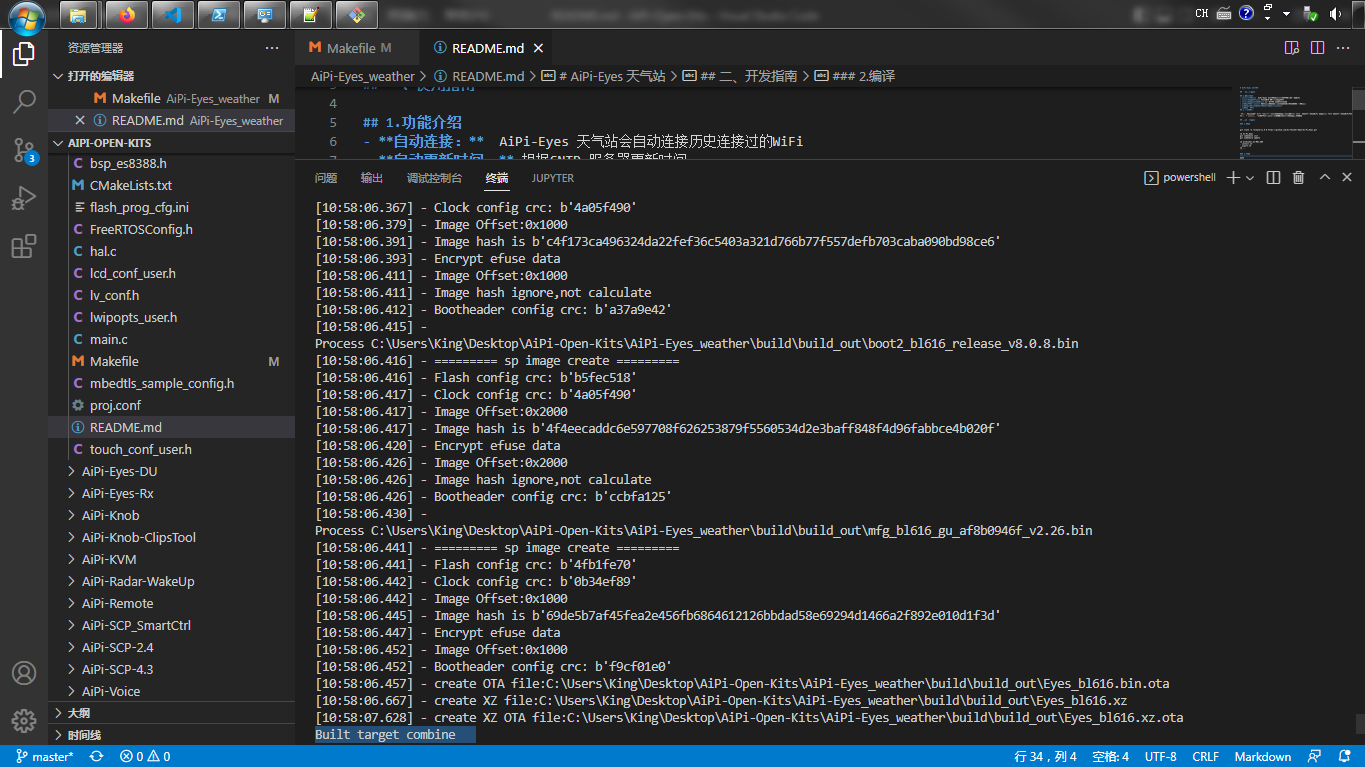Change encoding UTF-8 in status bar
This screenshot has width=1365, height=767.
point(1160,757)
